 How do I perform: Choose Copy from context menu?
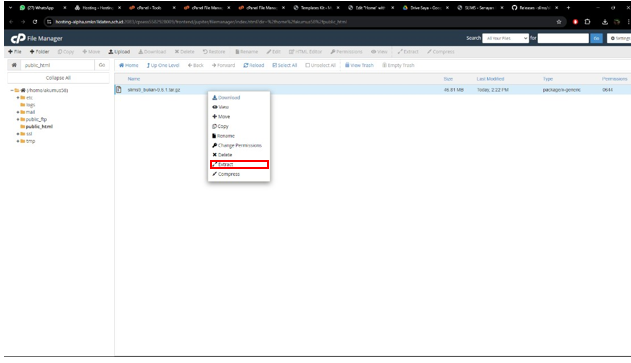tap(239, 126)
